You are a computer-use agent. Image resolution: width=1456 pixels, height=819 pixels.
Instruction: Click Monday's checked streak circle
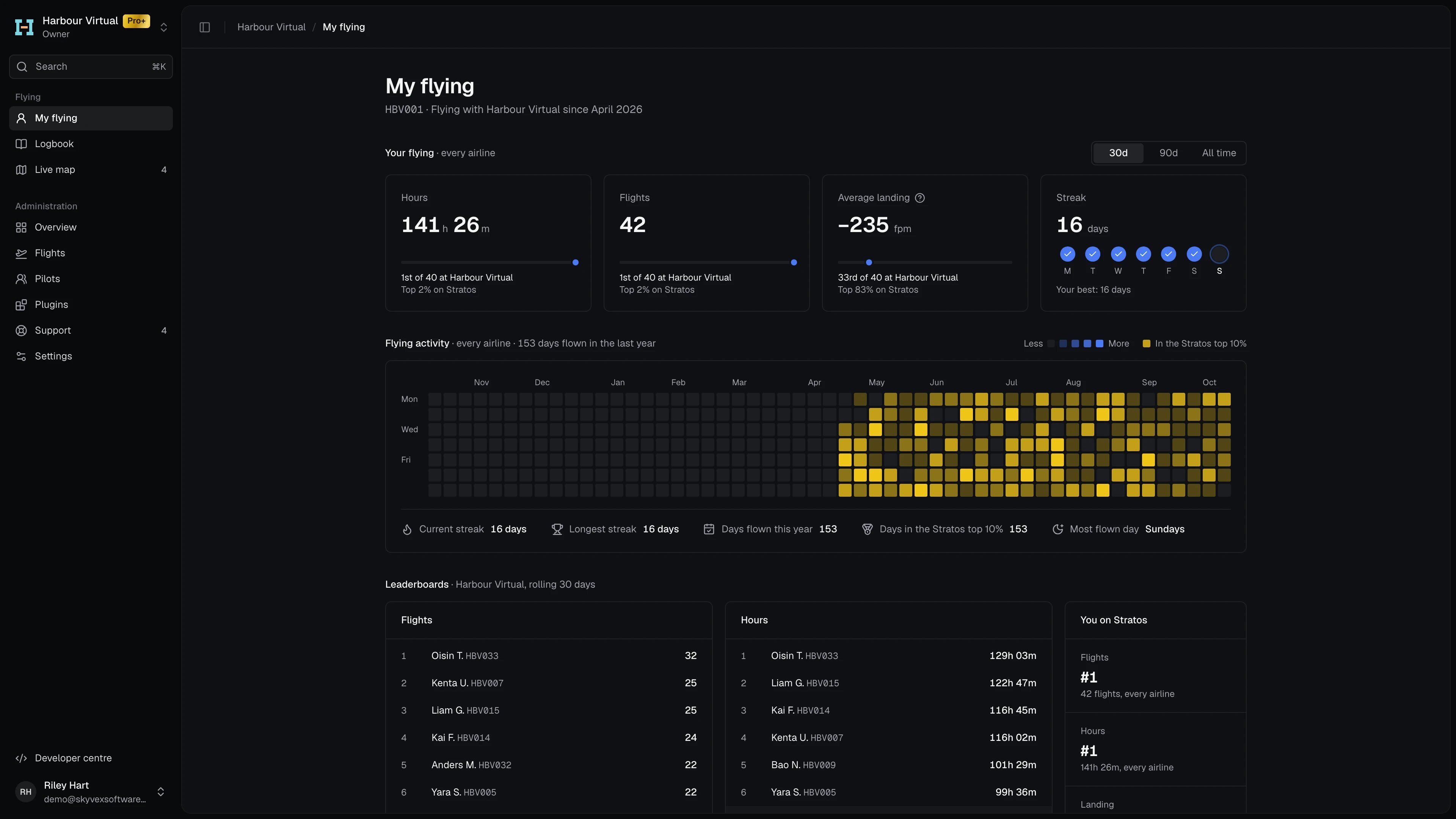1067,254
